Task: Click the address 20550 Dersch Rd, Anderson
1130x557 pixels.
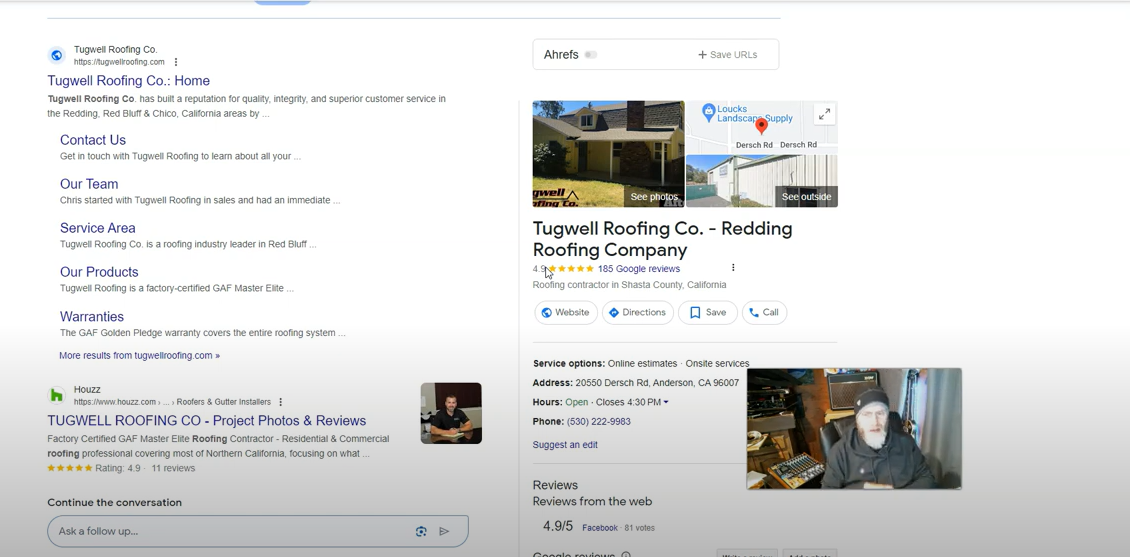Action: tap(657, 383)
